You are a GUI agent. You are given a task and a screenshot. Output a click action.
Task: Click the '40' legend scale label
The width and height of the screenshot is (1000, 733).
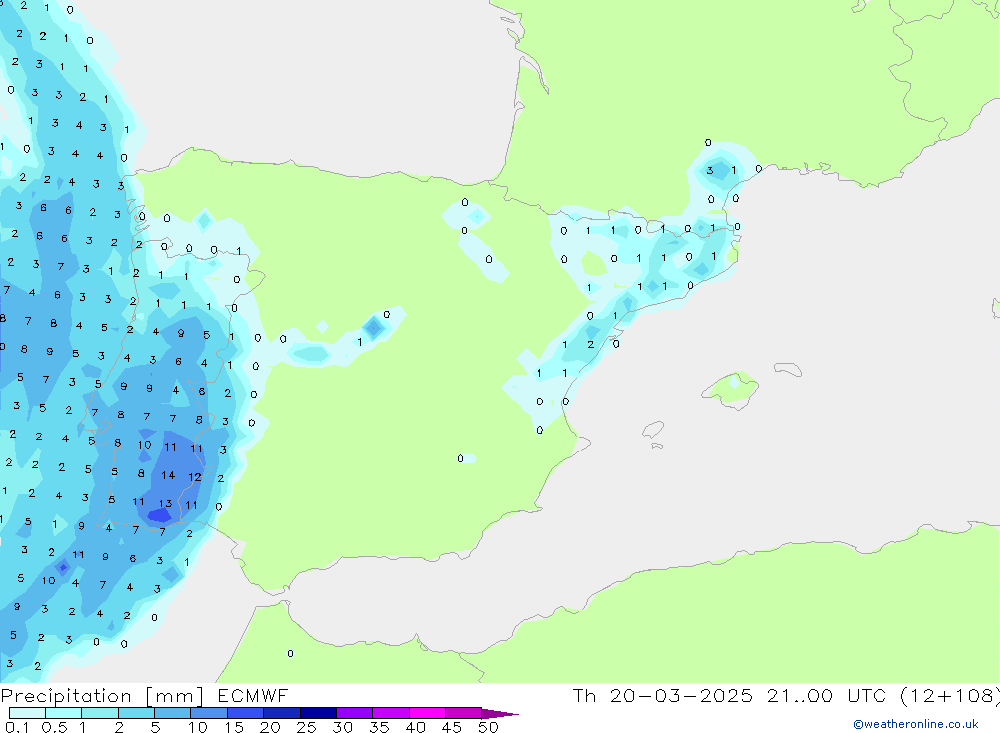(x=415, y=727)
